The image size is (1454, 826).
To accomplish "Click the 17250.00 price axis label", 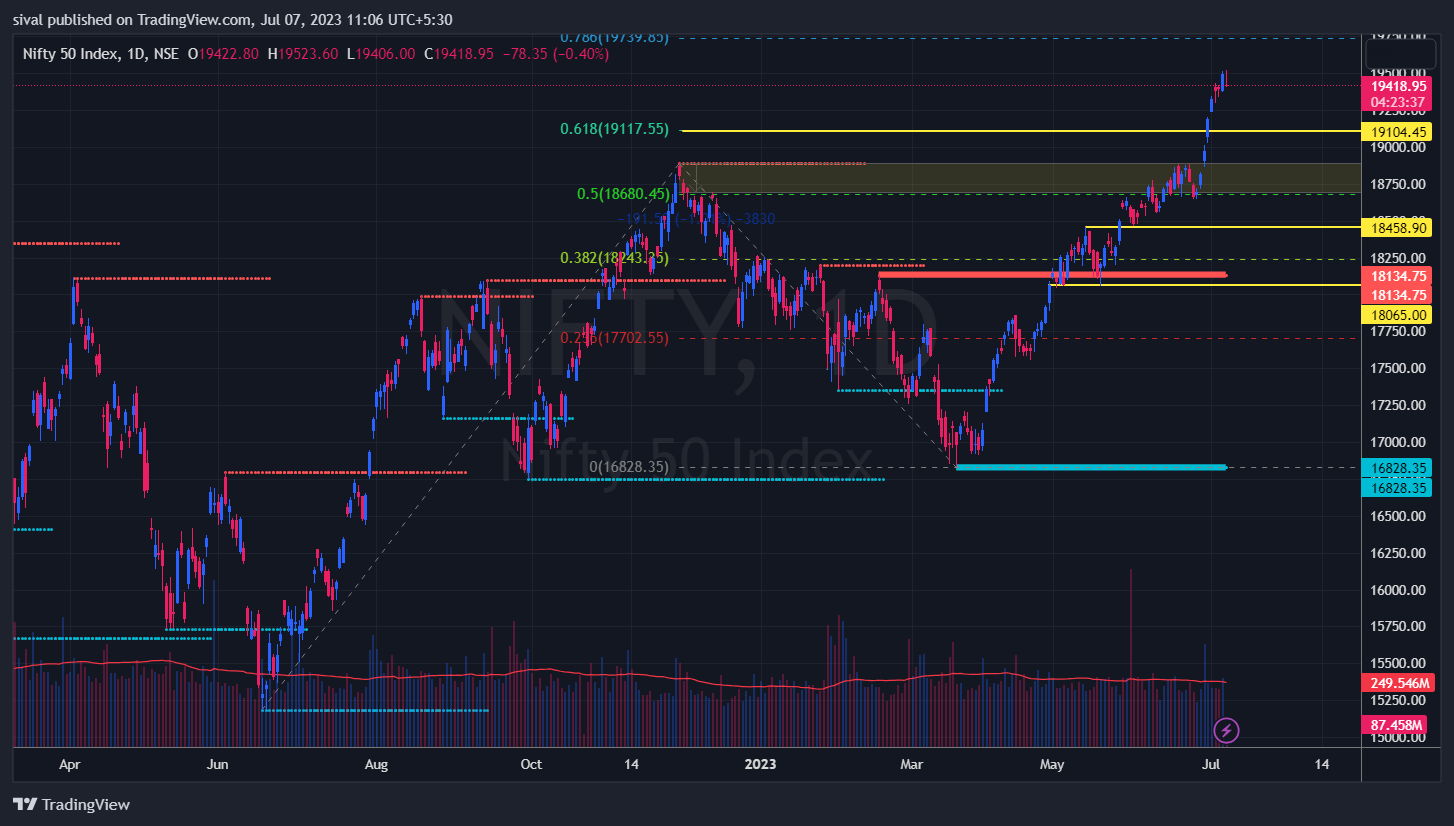I will [x=1397, y=405].
